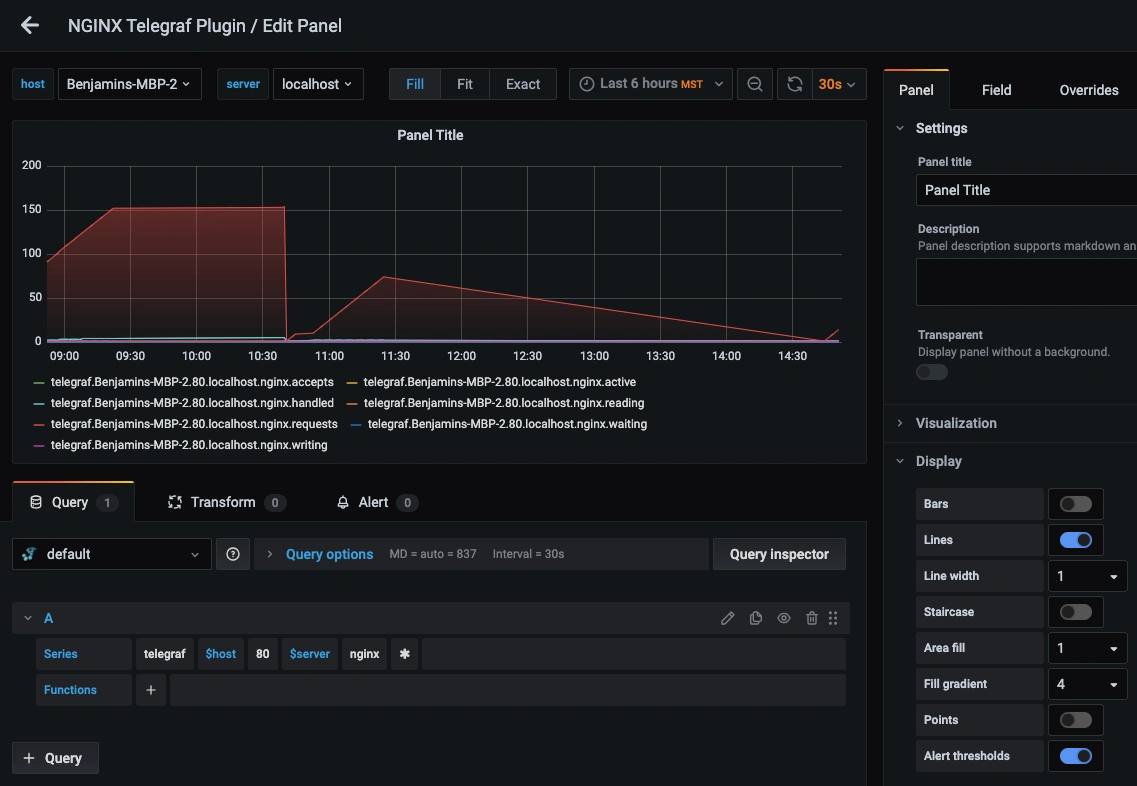Delete query A with the trash icon

(811, 618)
